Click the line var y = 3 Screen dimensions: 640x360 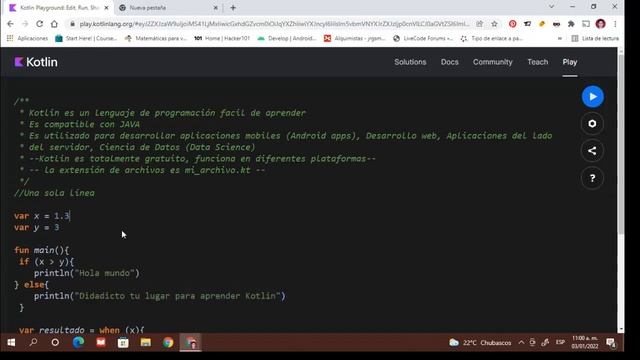[x=37, y=227]
